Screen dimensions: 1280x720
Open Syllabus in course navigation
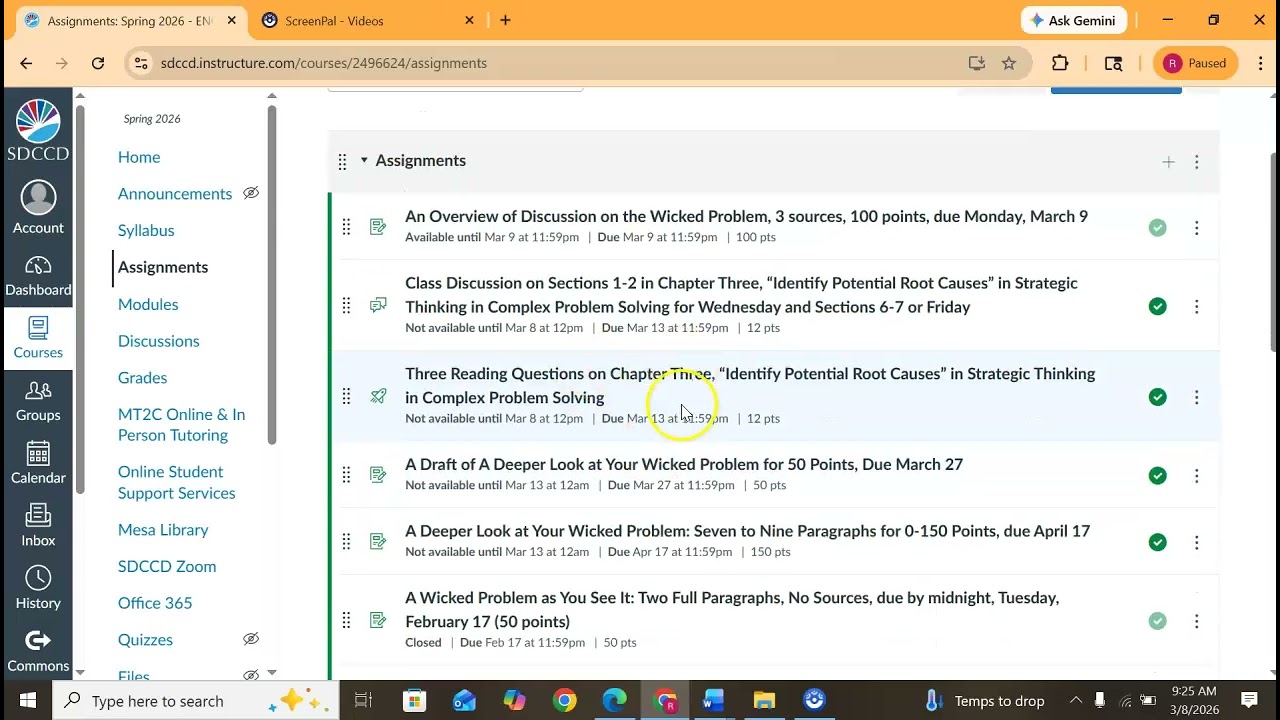pyautogui.click(x=146, y=230)
